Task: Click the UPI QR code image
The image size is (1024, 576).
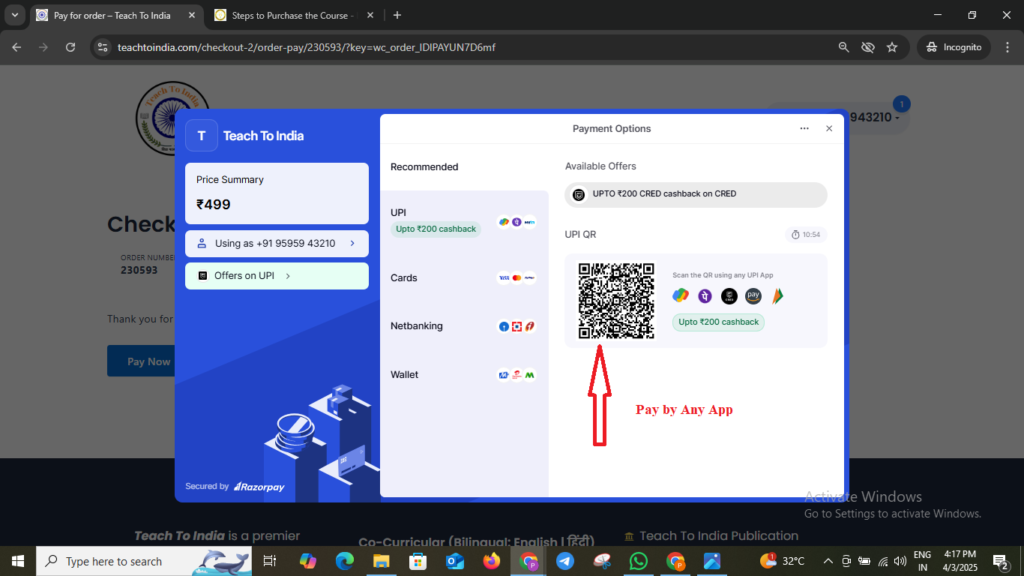Action: coord(616,301)
